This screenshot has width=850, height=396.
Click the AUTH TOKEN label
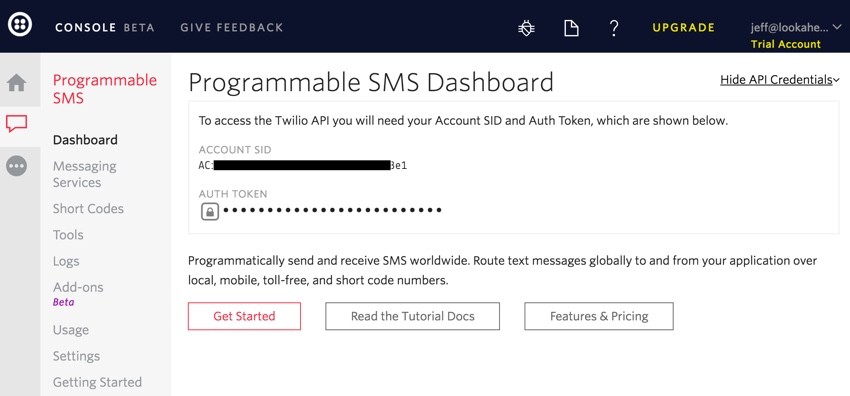coord(233,194)
